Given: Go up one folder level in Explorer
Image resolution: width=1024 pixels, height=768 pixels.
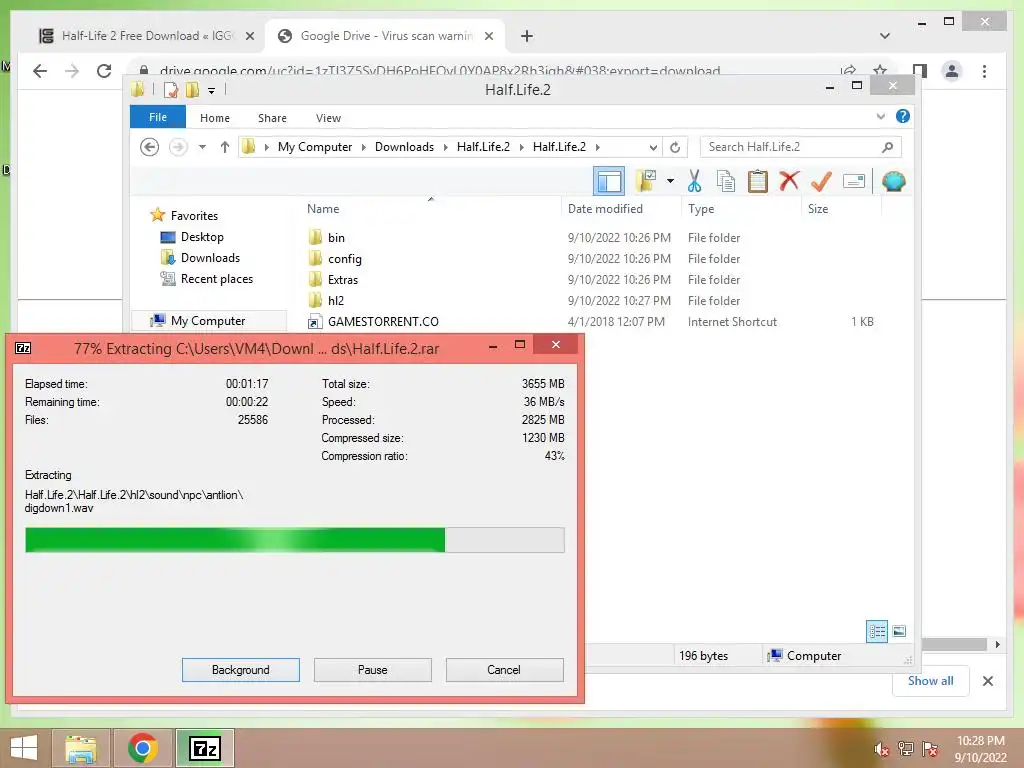Looking at the screenshot, I should [225, 147].
